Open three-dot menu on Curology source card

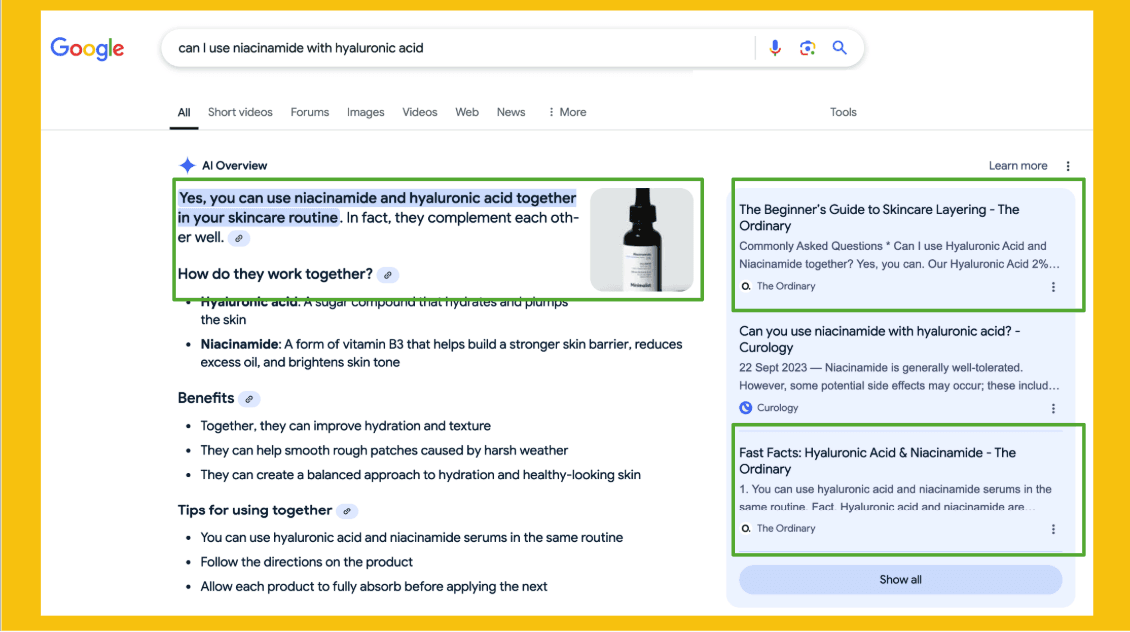[x=1053, y=408]
